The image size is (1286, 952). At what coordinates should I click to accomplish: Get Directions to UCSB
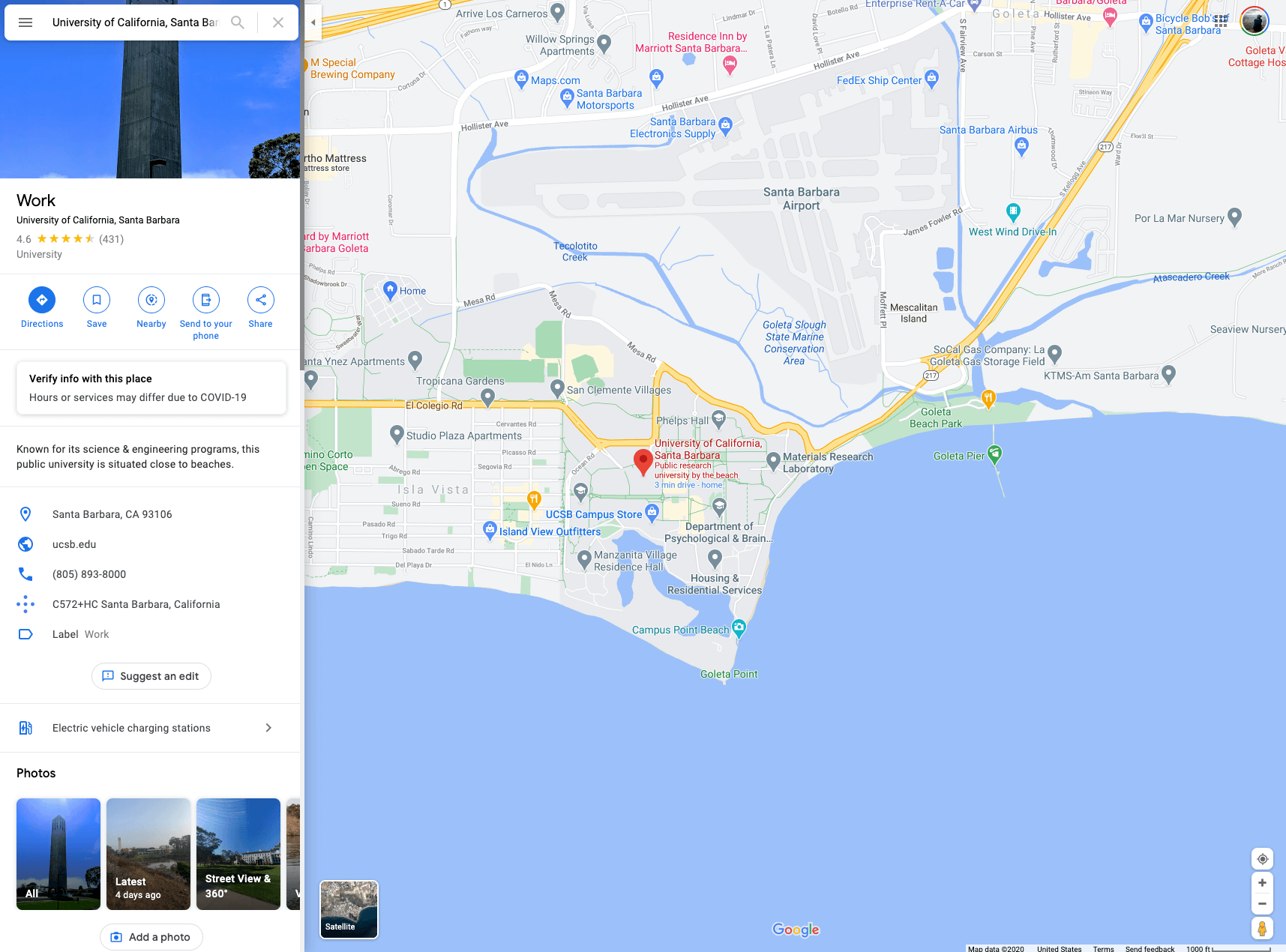tap(42, 308)
